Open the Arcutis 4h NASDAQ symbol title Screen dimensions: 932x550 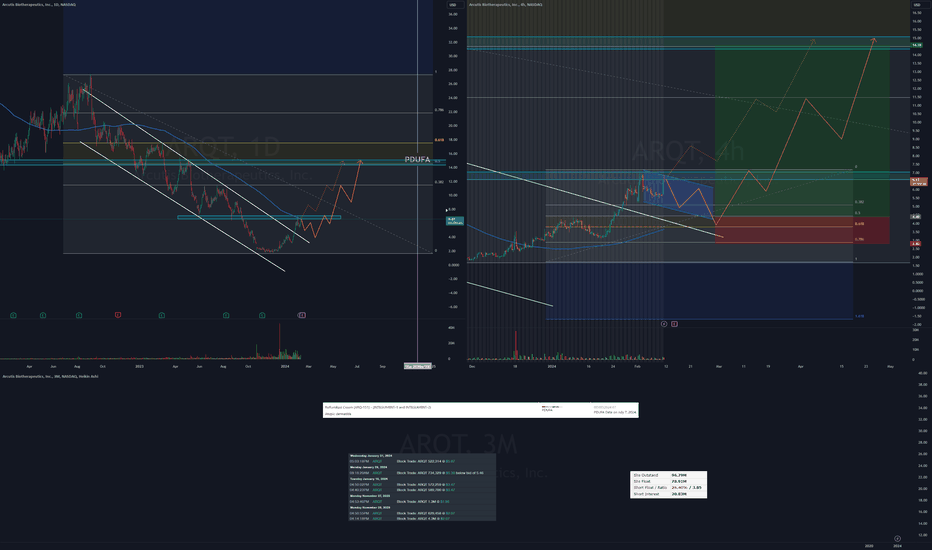click(x=506, y=4)
